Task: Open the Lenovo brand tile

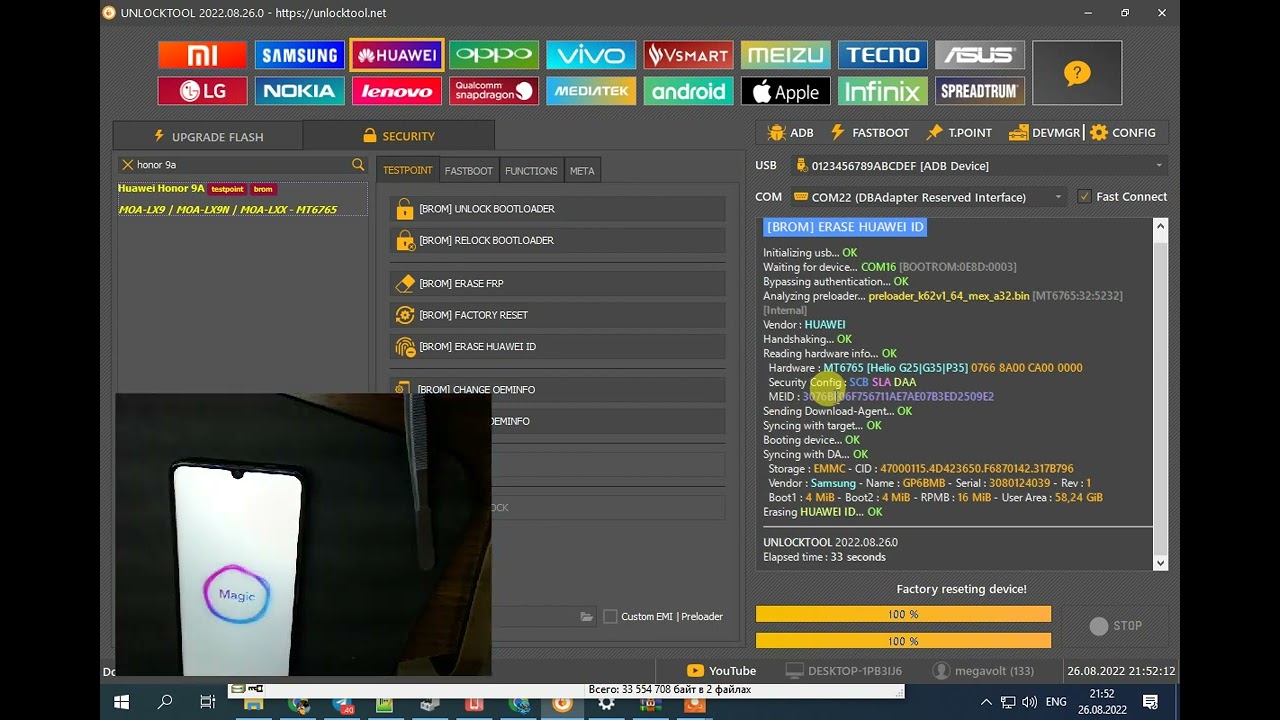Action: (397, 91)
